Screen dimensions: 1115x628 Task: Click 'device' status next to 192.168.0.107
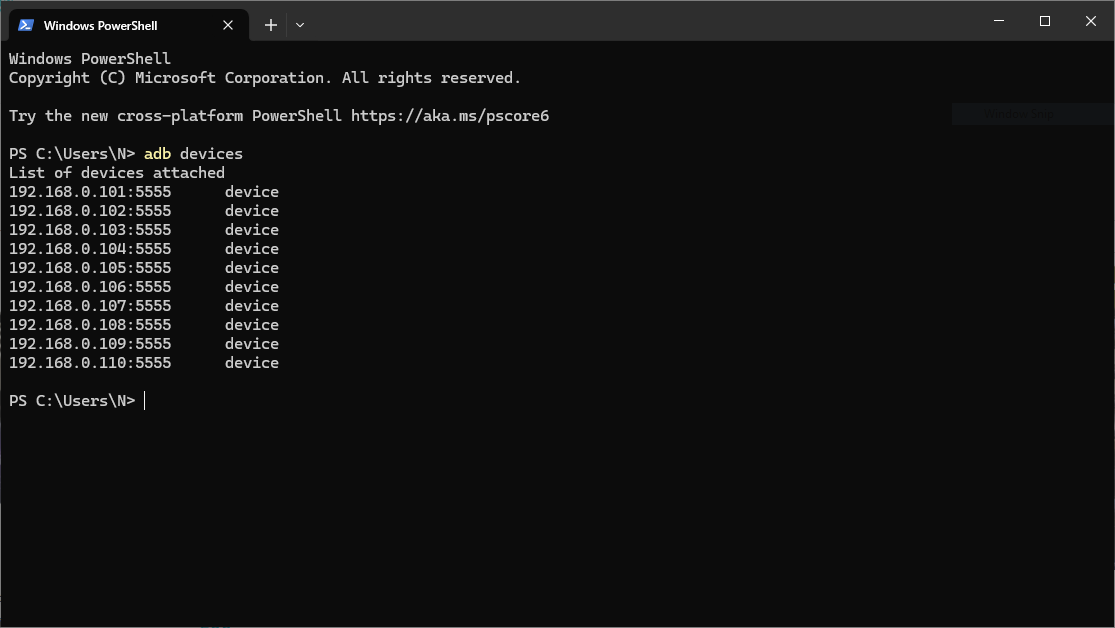click(x=252, y=306)
